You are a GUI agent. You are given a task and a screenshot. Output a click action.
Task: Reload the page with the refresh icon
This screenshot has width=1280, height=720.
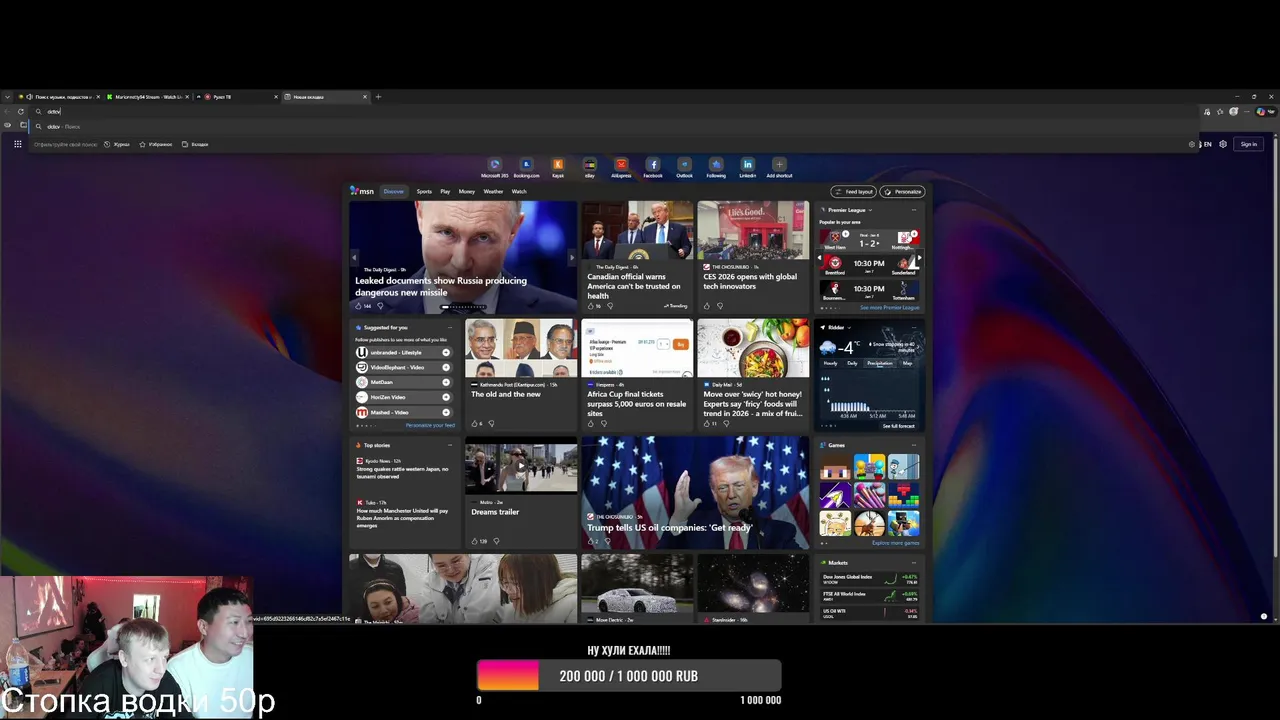pyautogui.click(x=21, y=111)
